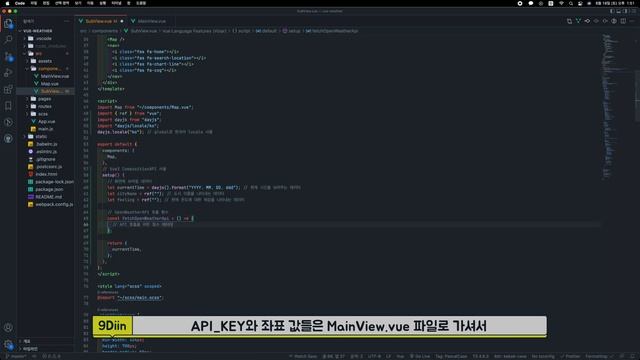This screenshot has height=360, width=640.
Task: Open the Explorer view in activity bar
Action: click(8, 23)
